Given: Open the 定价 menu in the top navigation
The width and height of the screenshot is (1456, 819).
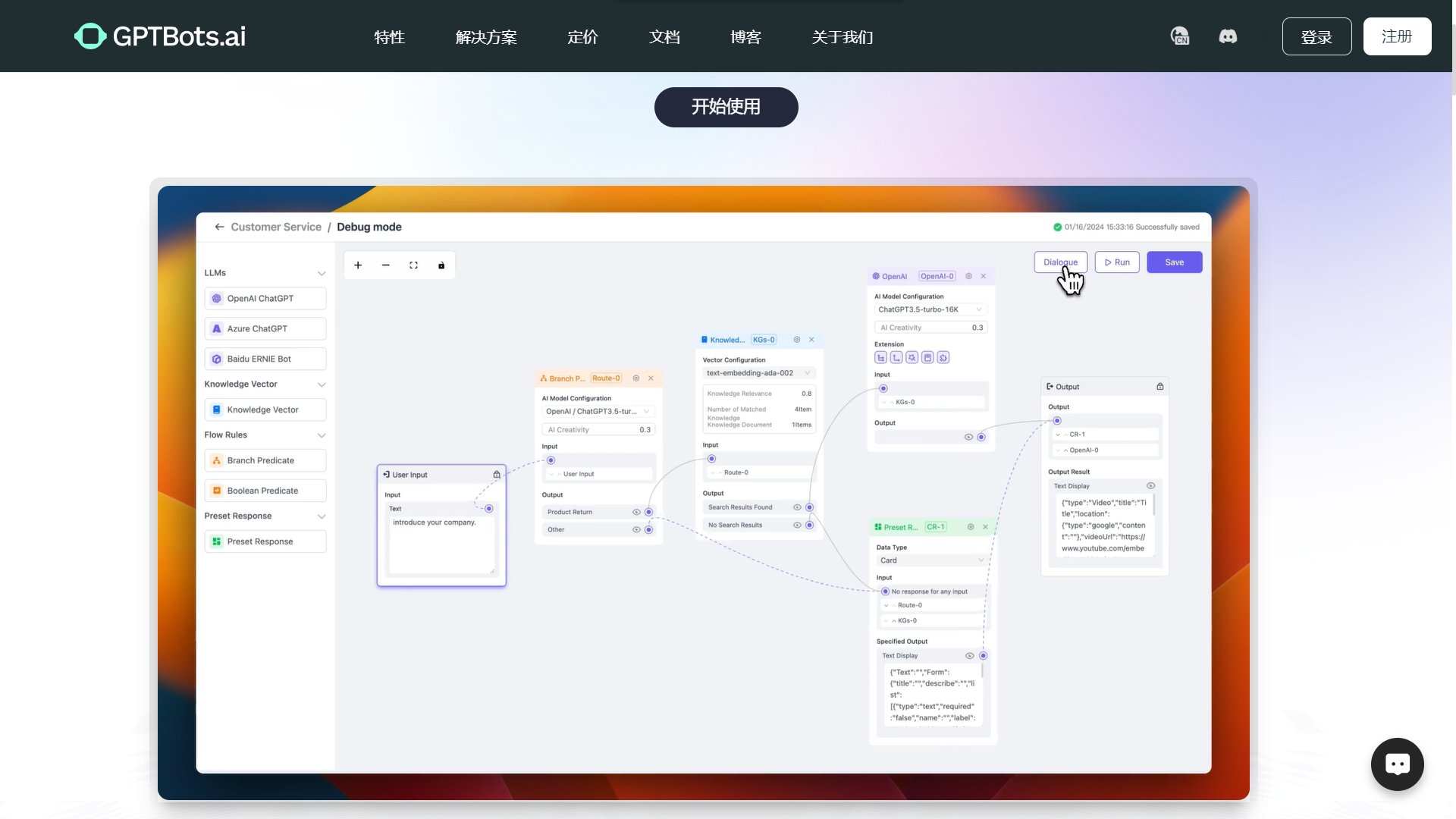Looking at the screenshot, I should [x=582, y=36].
